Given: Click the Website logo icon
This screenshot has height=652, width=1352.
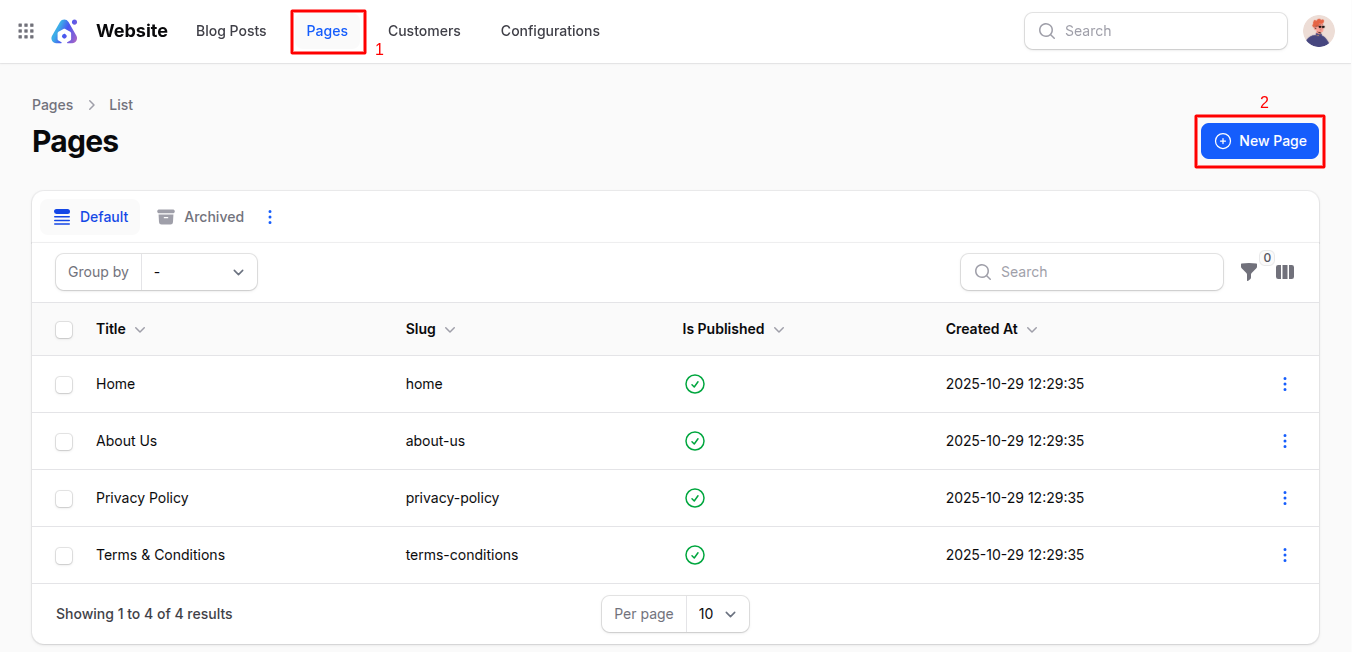Looking at the screenshot, I should tap(65, 31).
